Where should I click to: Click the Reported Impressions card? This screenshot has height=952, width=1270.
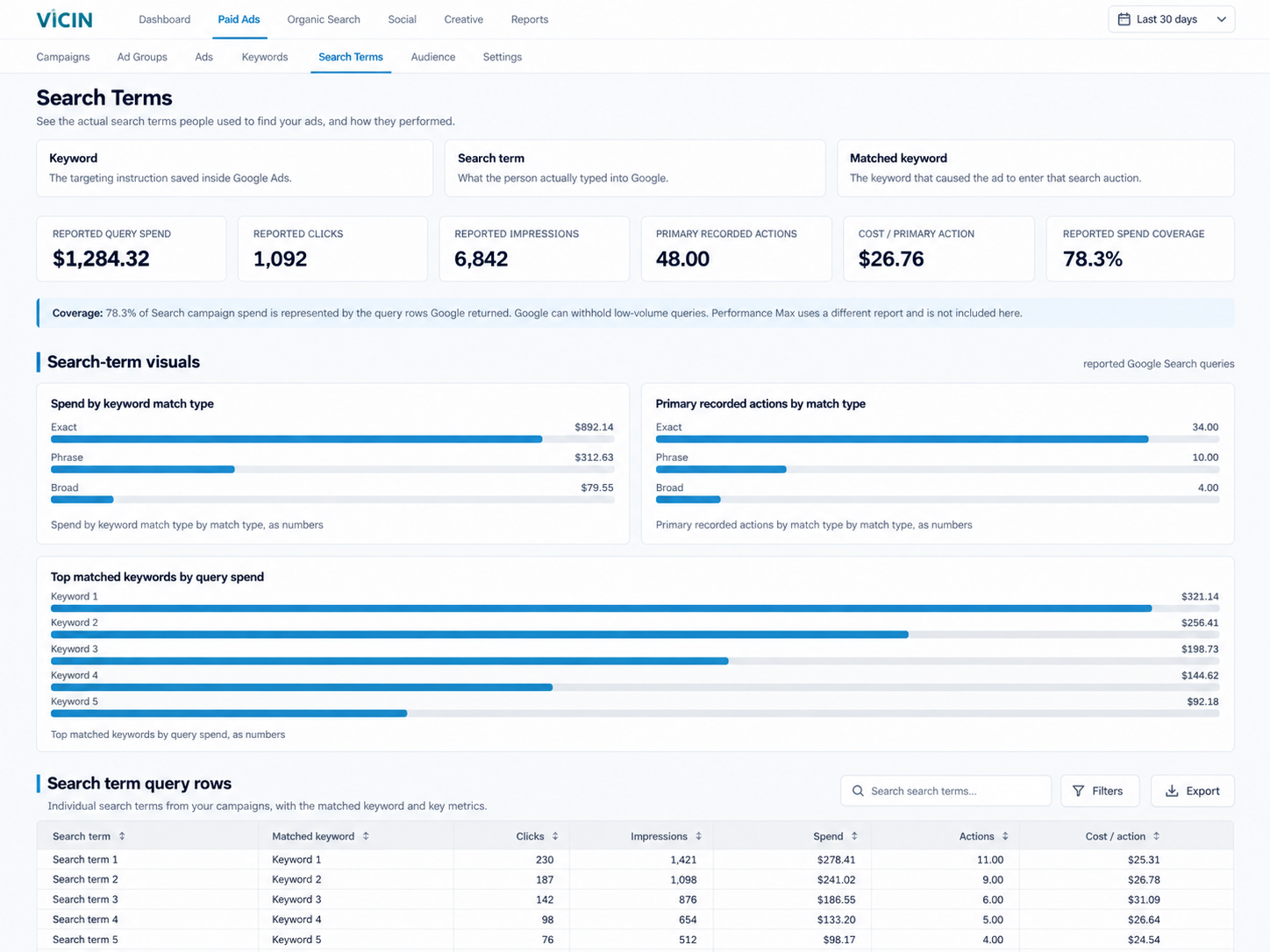534,249
